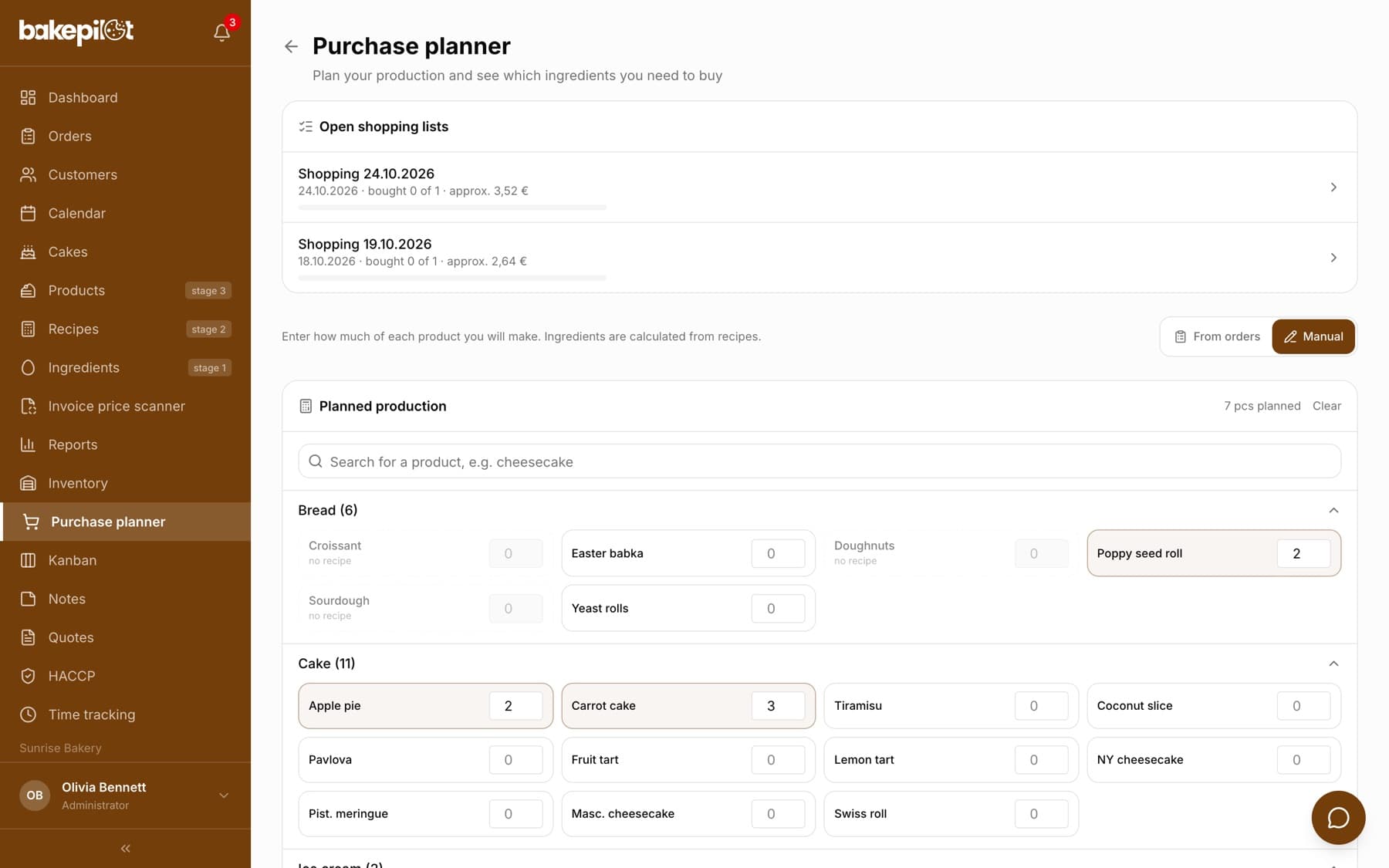Open the Customers menu item
This screenshot has height=868, width=1389.
(x=125, y=174)
